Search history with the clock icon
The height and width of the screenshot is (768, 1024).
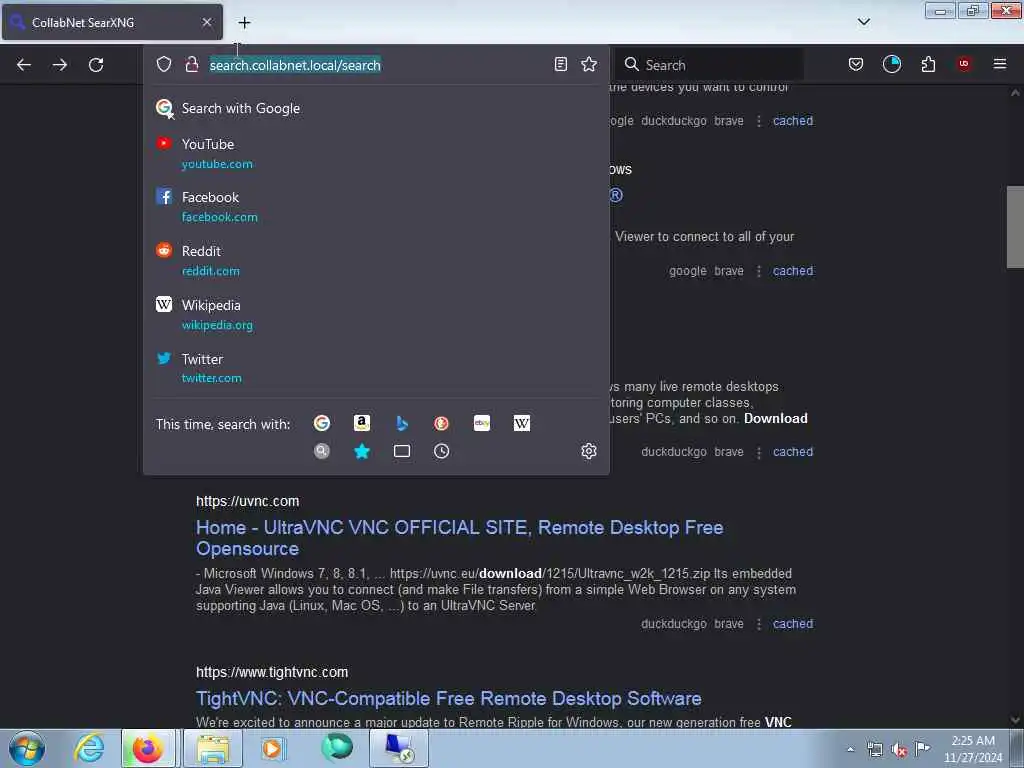(x=441, y=451)
